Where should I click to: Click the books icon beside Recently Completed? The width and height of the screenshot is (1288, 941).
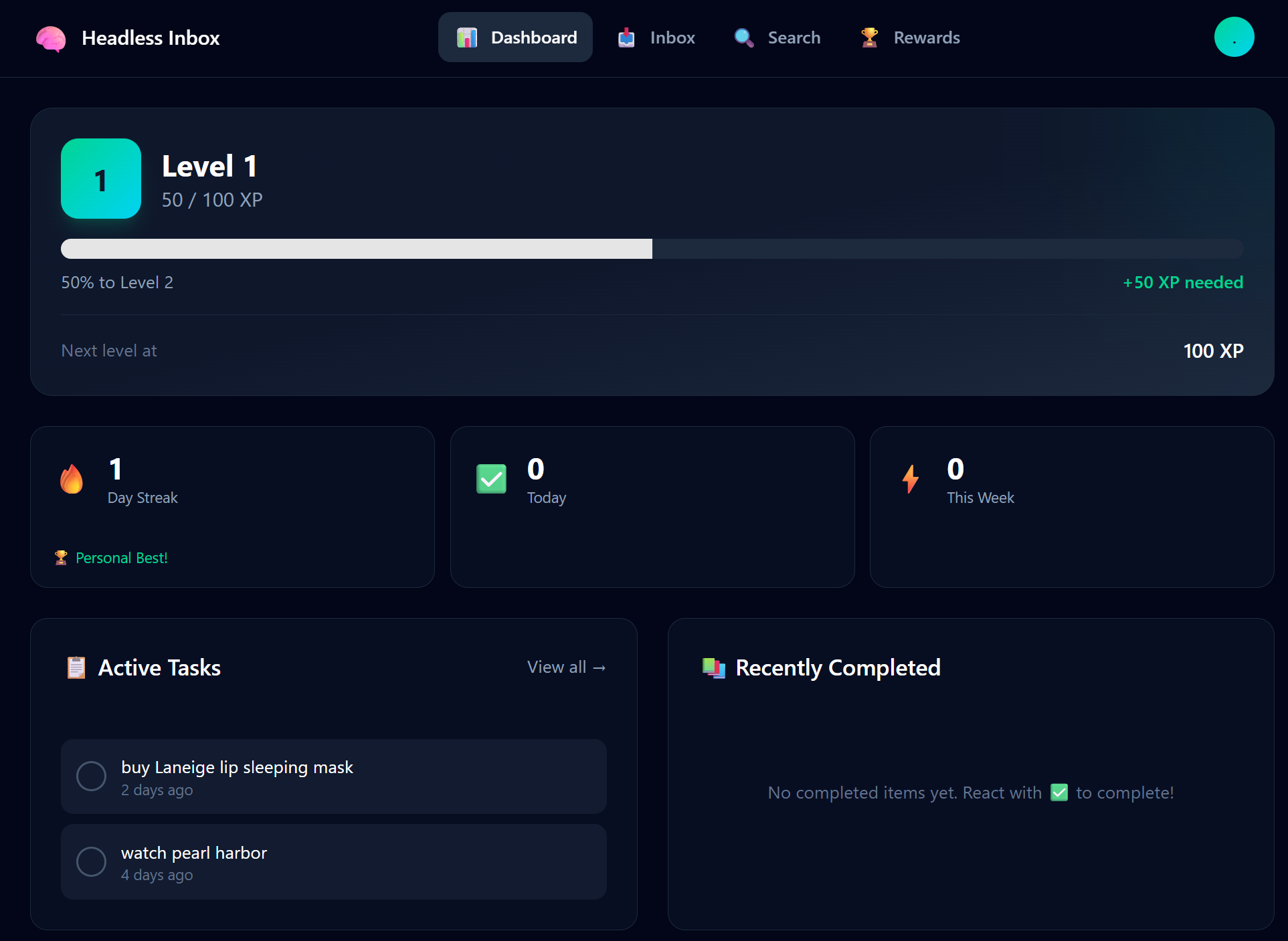(x=713, y=667)
